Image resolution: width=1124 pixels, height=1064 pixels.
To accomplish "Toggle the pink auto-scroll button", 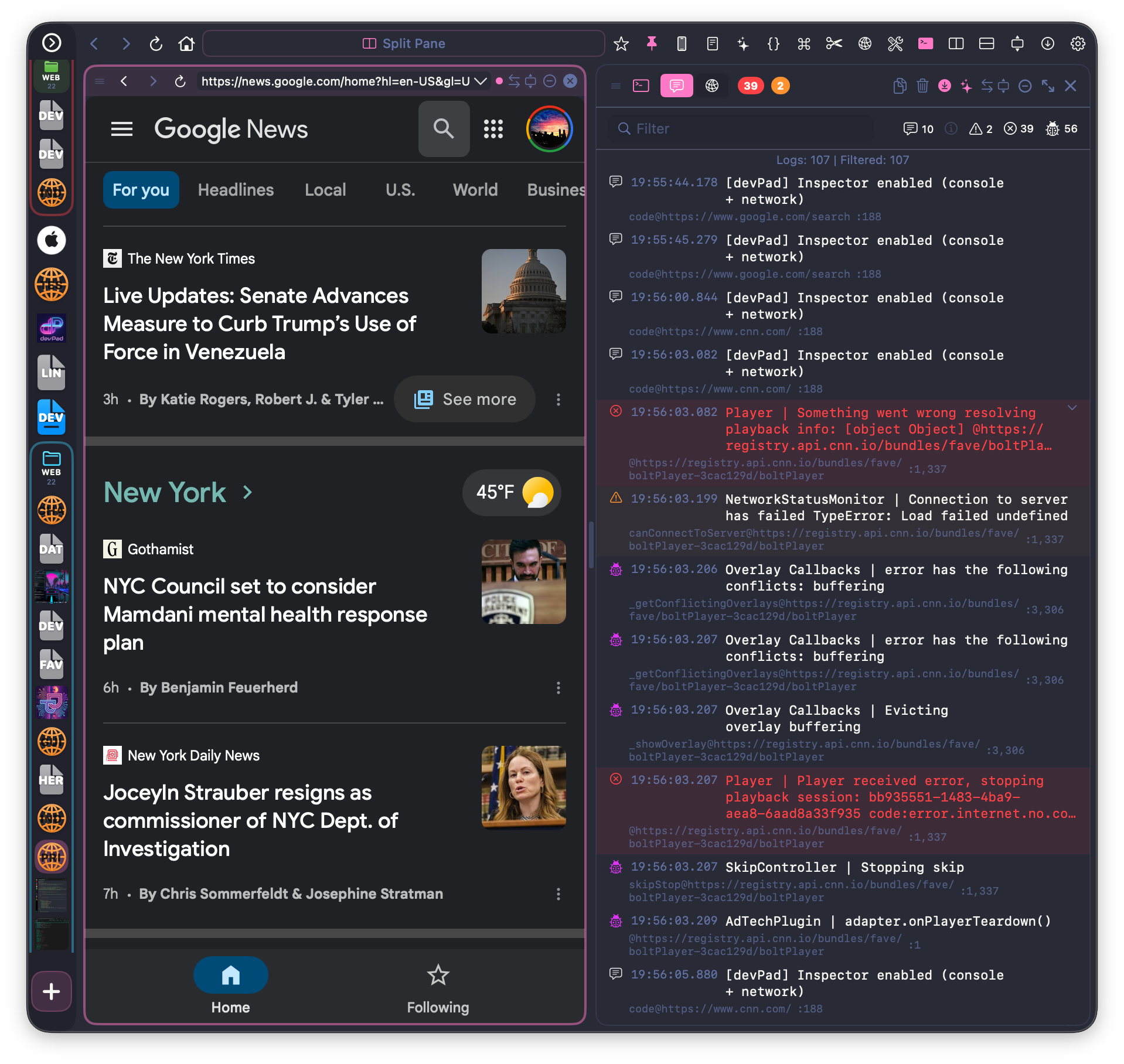I will click(x=944, y=86).
